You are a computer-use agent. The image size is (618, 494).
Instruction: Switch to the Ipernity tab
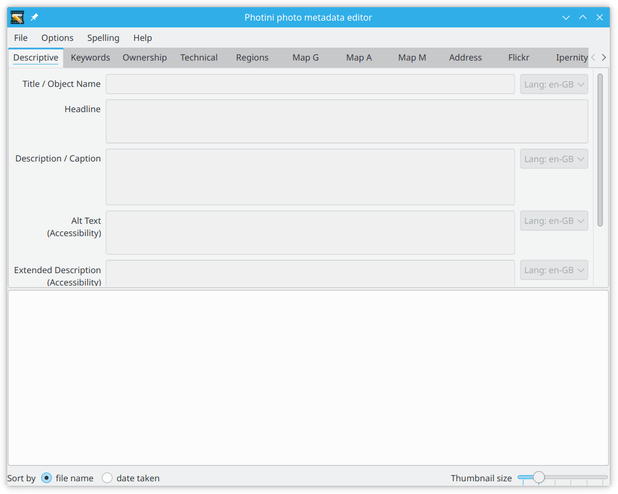coord(568,58)
